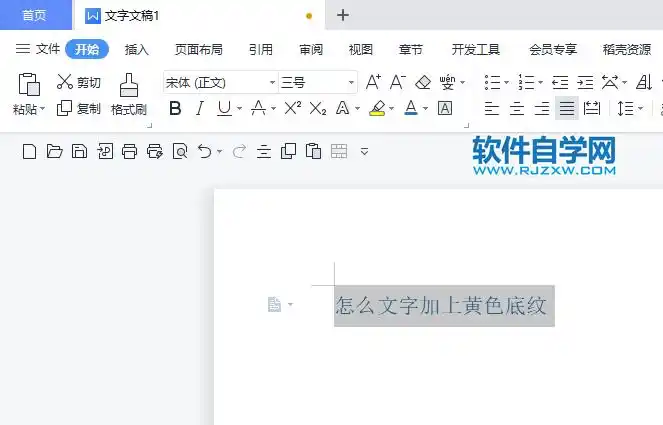This screenshot has height=425, width=663.
Task: Align text left
Action: (492, 109)
